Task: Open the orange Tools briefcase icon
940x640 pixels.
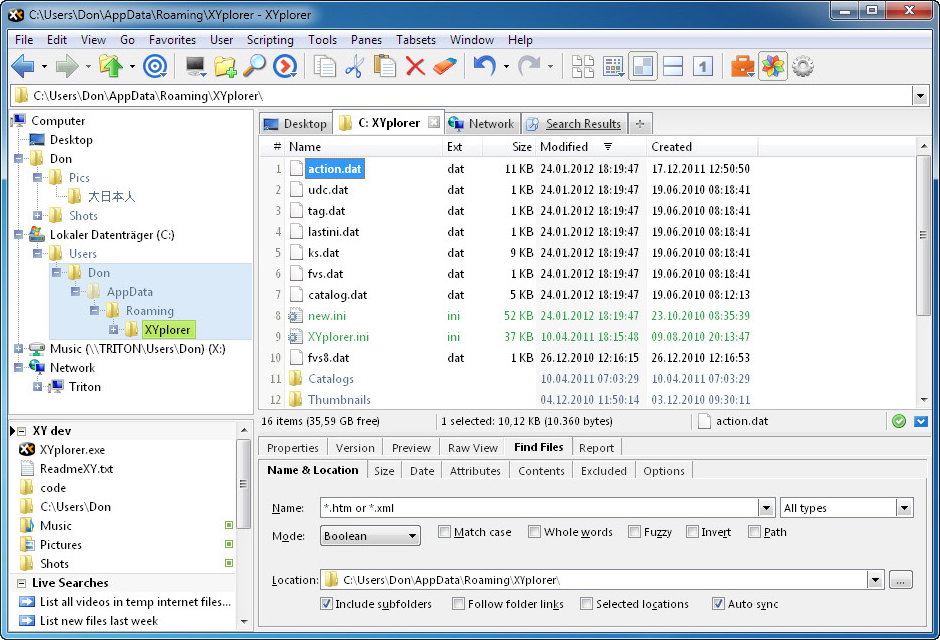Action: pos(743,66)
